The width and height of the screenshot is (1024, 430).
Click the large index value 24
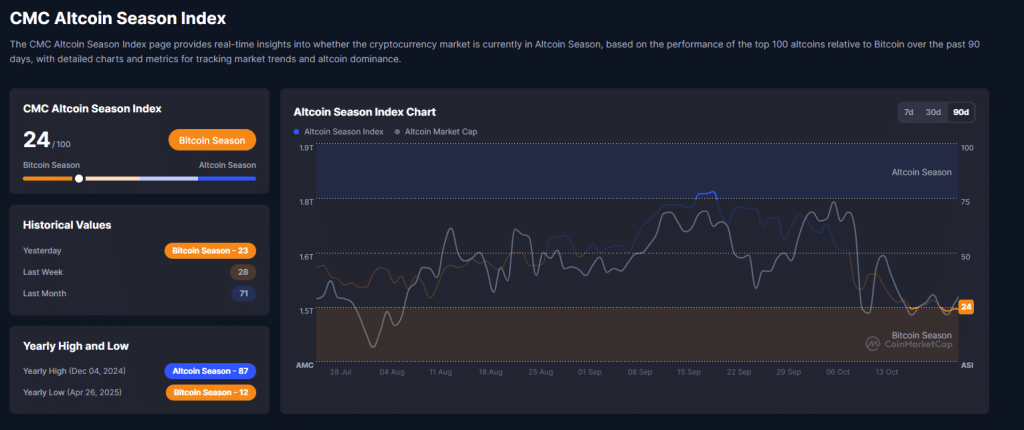[x=37, y=140]
